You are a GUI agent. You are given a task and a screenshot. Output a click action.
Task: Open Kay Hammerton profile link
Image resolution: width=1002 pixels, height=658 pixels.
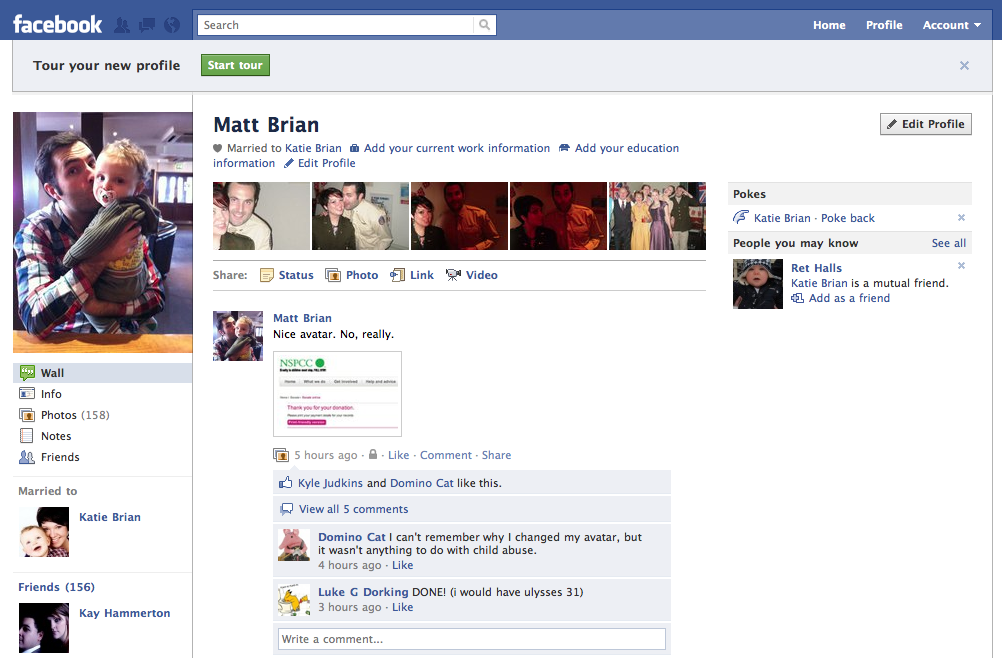point(125,613)
